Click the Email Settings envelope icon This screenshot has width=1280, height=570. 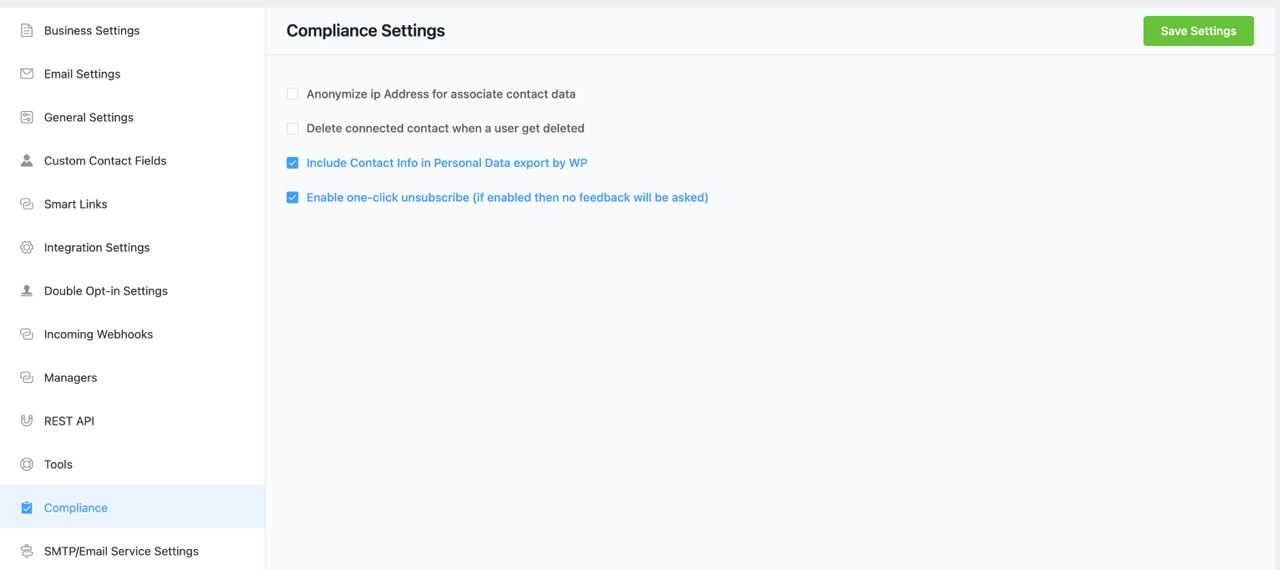[x=27, y=74]
